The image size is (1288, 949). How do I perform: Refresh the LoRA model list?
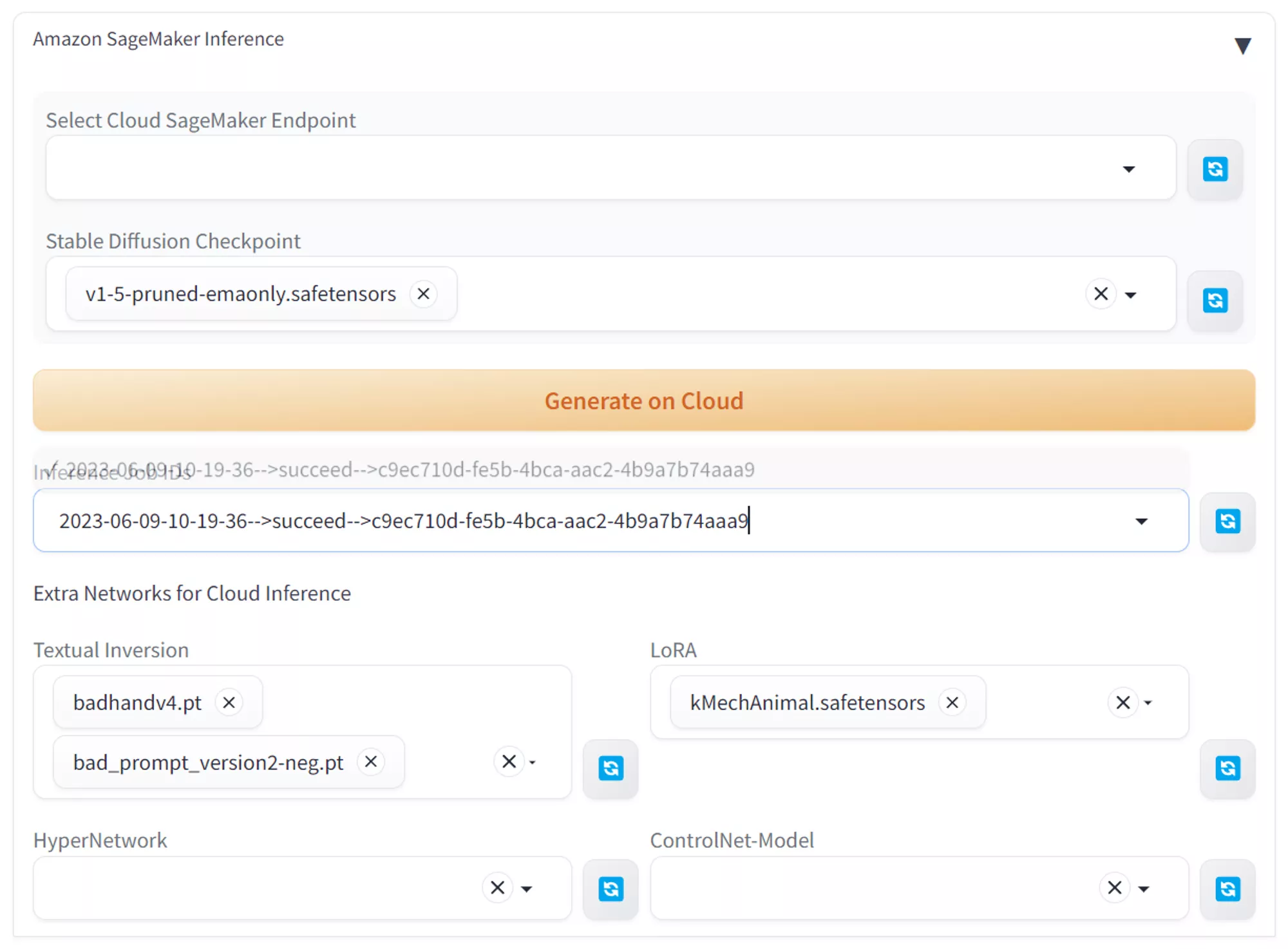1227,768
